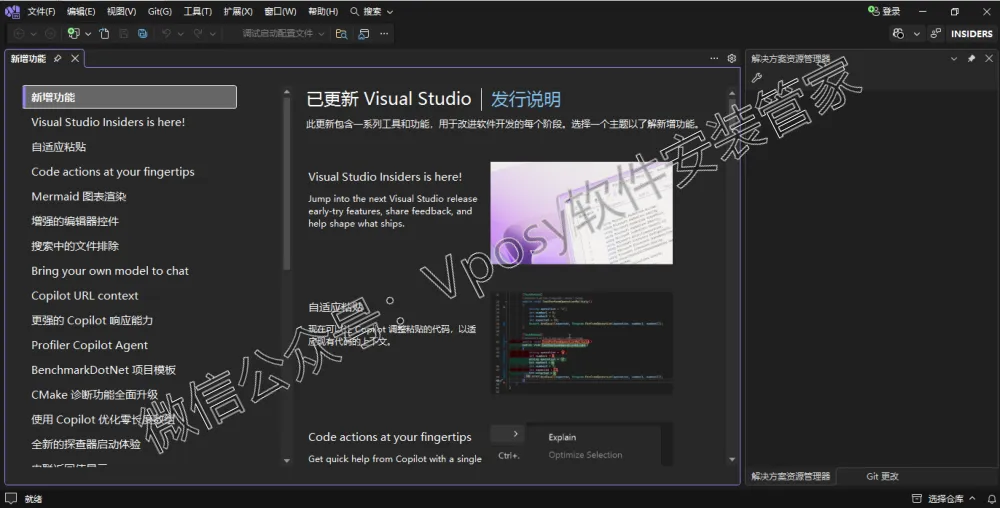1000x508 pixels.
Task: Expand the undo history dropdown arrow
Action: coord(180,34)
